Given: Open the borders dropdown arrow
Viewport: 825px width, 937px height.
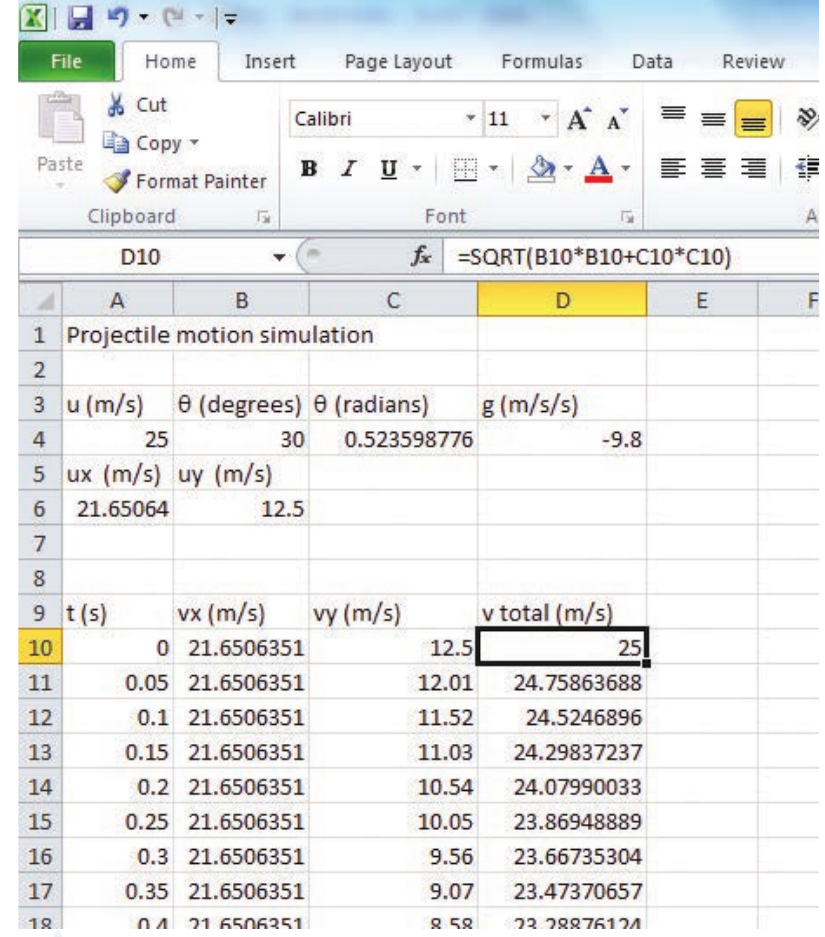Looking at the screenshot, I should [493, 169].
